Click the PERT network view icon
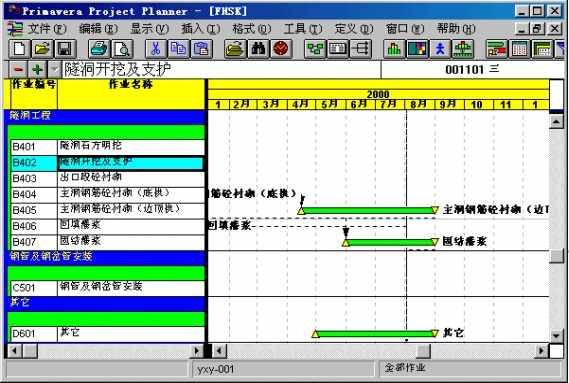The width and height of the screenshot is (569, 383). [x=315, y=49]
